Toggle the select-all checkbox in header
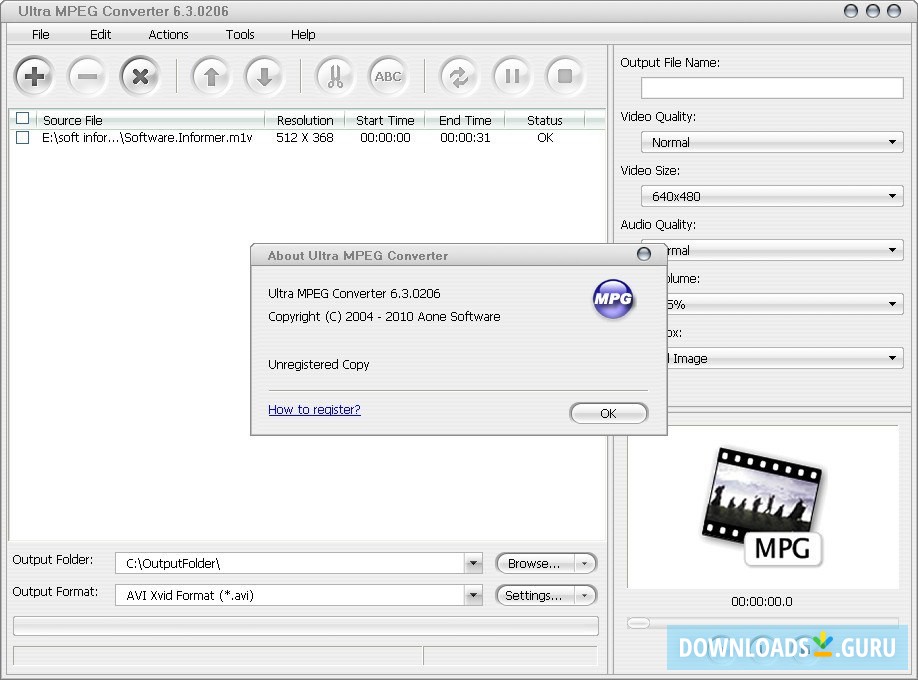Image resolution: width=918 pixels, height=680 pixels. click(x=22, y=119)
